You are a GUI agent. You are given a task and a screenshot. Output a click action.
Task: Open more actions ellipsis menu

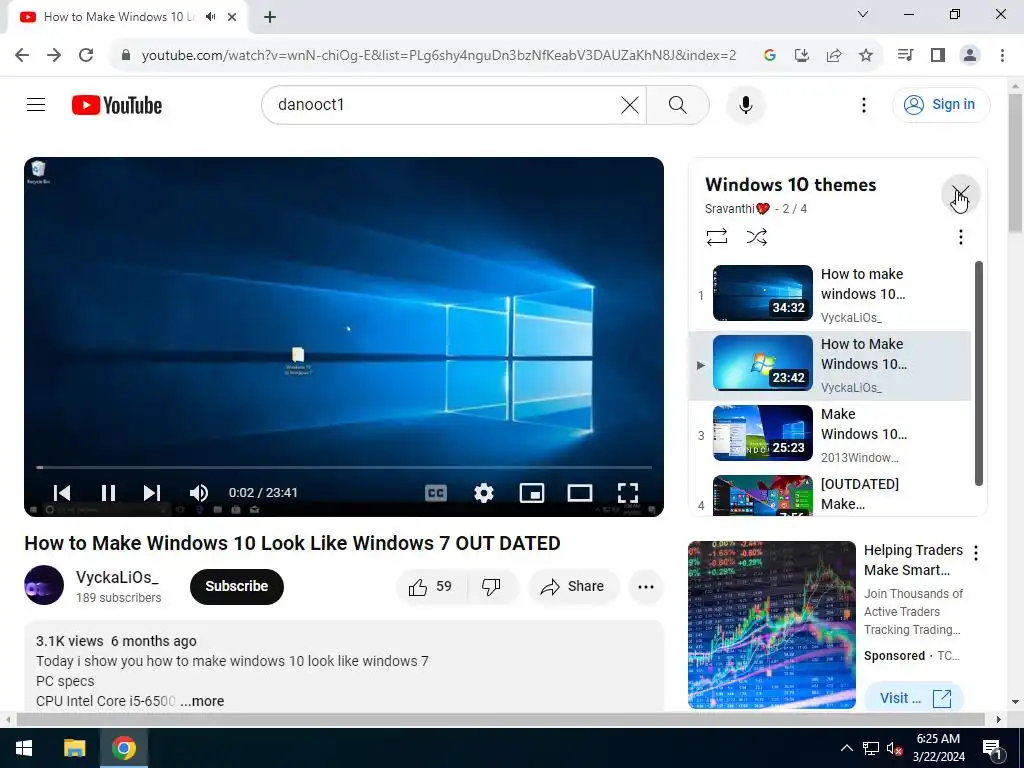(646, 586)
